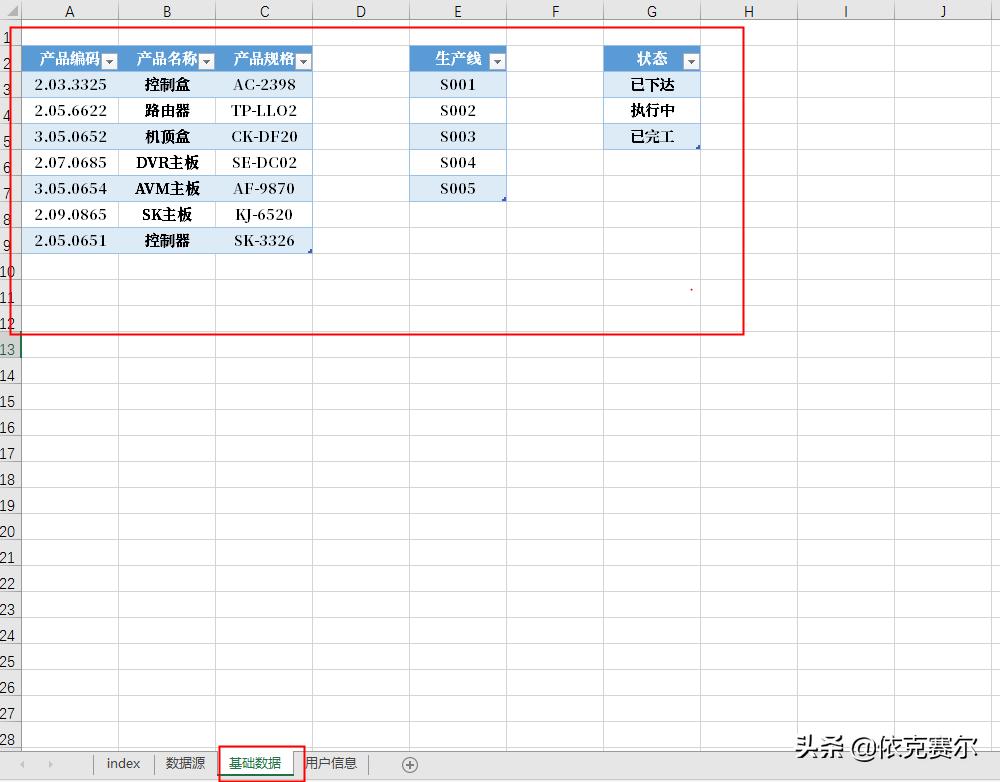This screenshot has width=1000, height=782.
Task: Select the cell containing 已完工
Action: coord(652,136)
